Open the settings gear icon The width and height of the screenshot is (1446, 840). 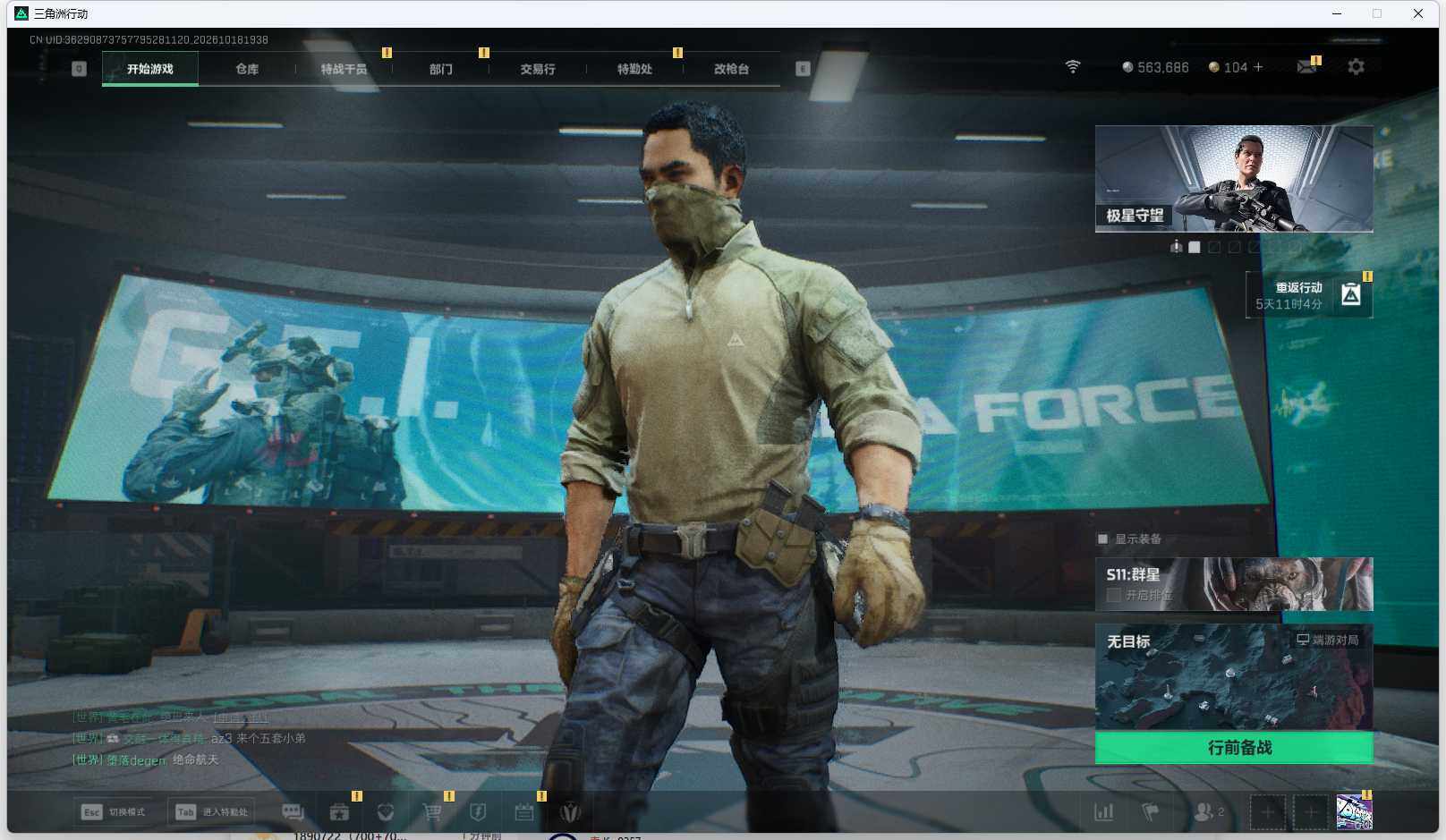point(1356,67)
